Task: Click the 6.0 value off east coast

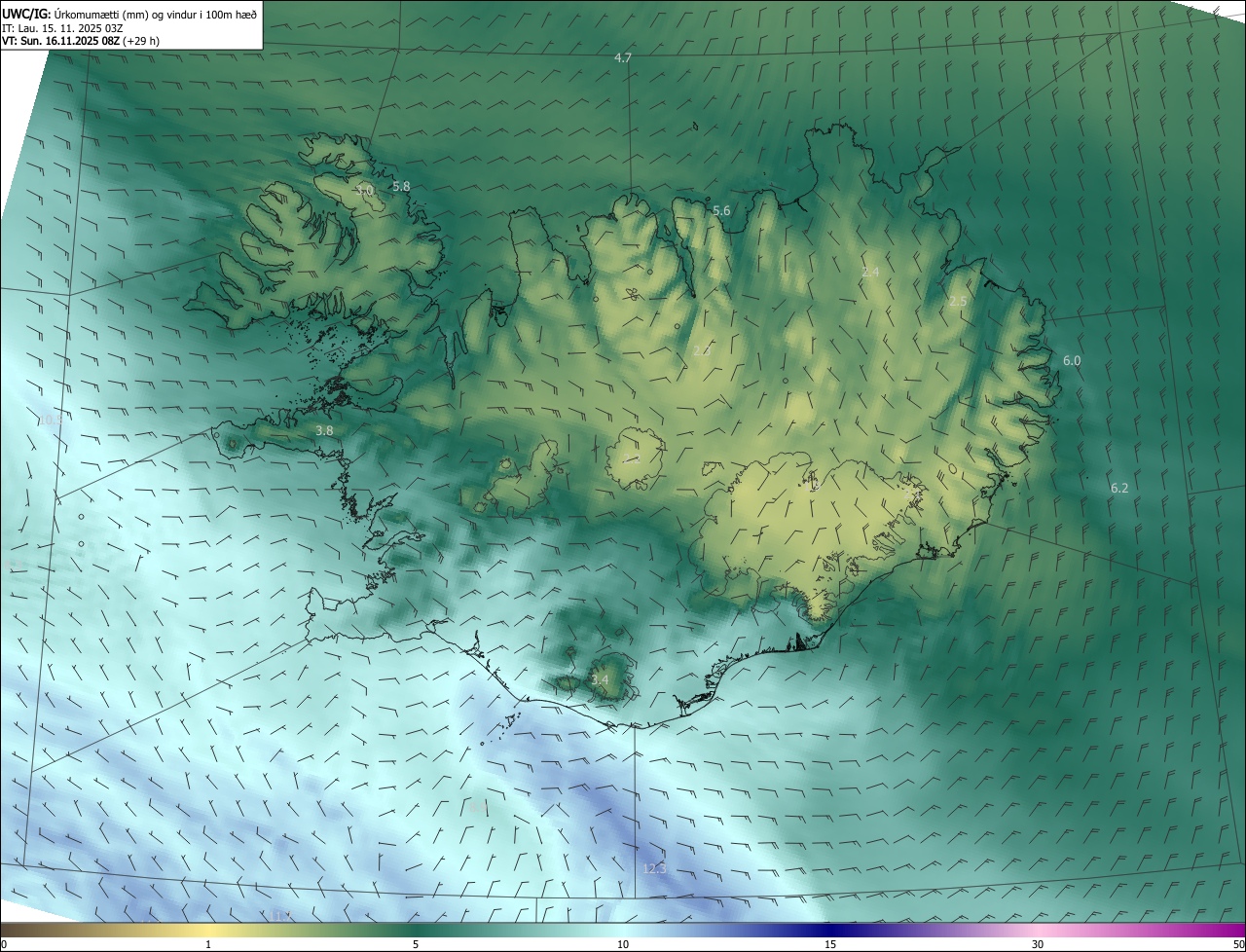Action: coord(1072,360)
